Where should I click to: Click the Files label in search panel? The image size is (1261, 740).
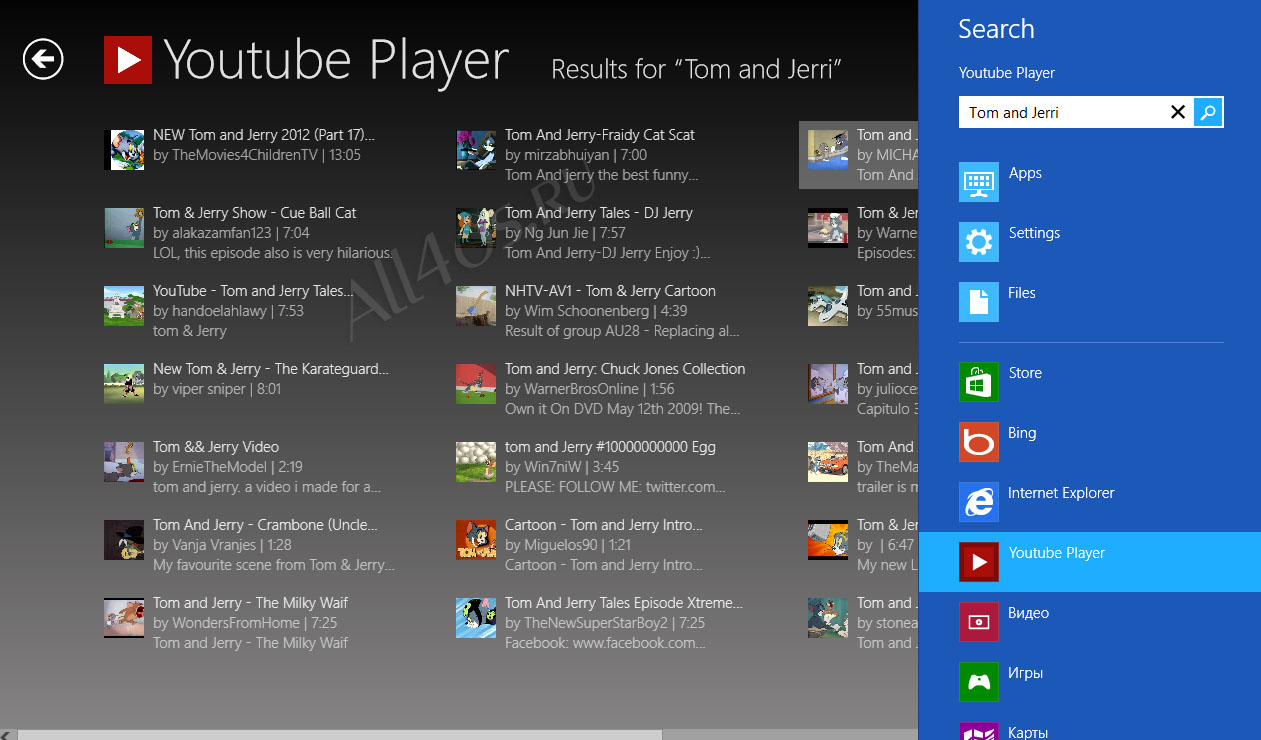1022,293
